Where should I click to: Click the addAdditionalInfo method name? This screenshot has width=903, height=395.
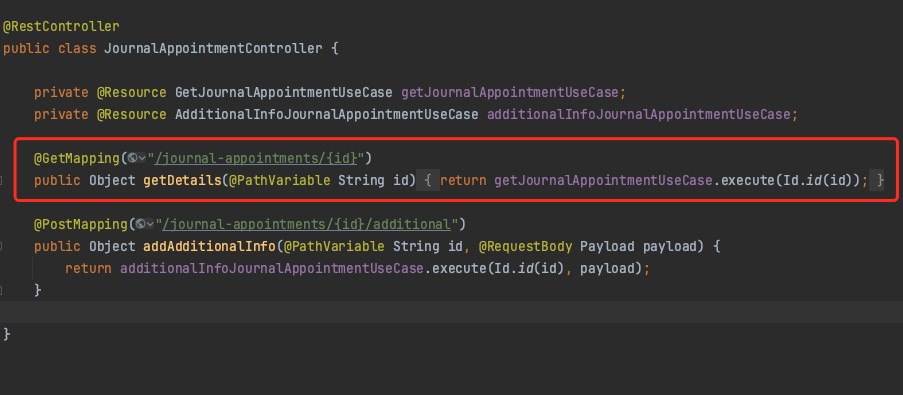coord(210,246)
